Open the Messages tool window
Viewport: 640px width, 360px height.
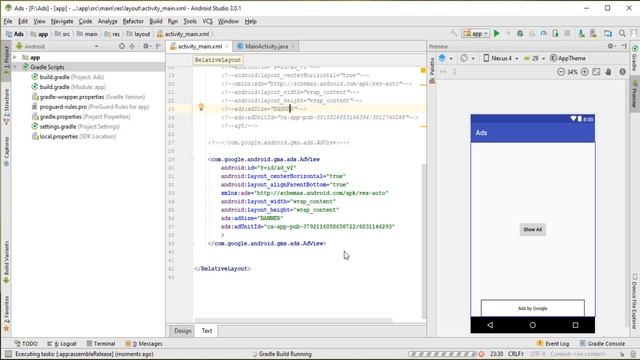tap(144, 344)
